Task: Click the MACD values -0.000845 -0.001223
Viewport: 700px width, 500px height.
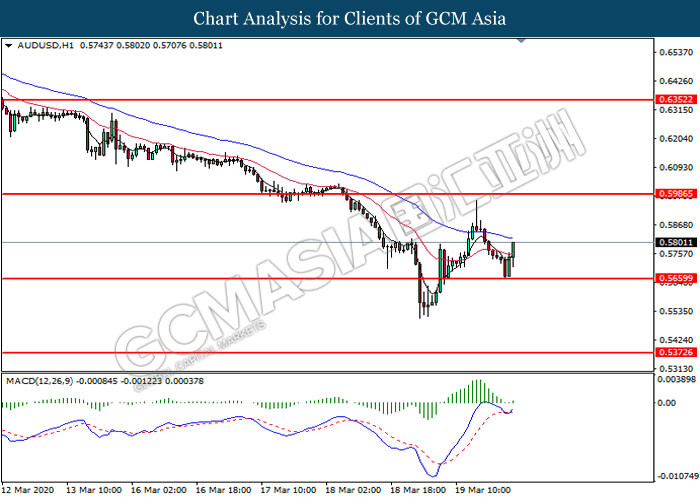Action: [119, 381]
